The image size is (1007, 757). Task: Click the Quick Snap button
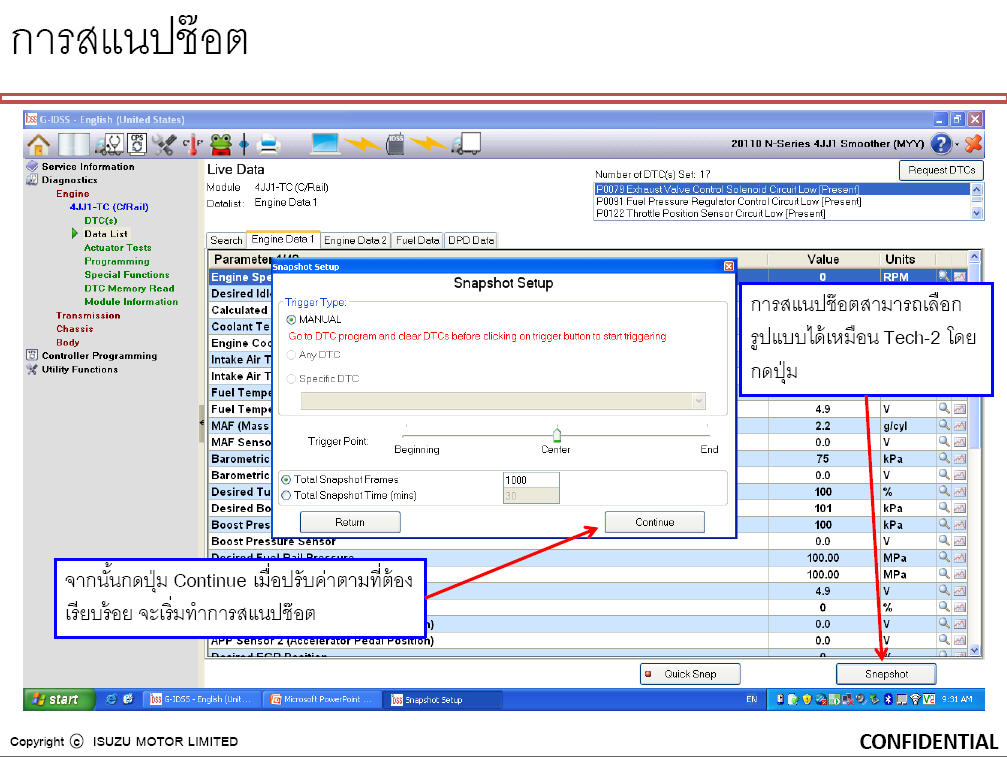[x=690, y=674]
